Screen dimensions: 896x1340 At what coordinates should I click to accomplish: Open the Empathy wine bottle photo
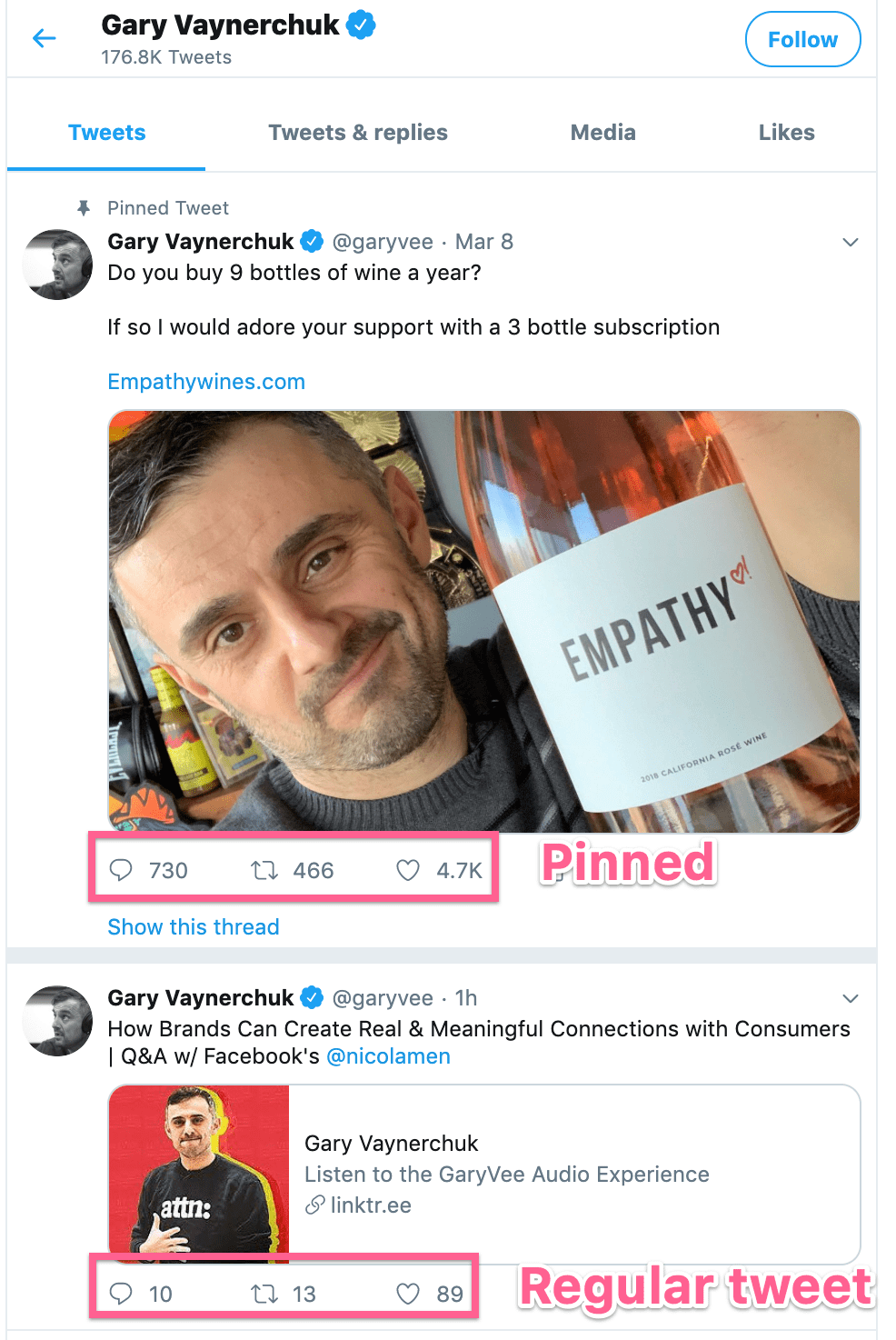pos(484,621)
